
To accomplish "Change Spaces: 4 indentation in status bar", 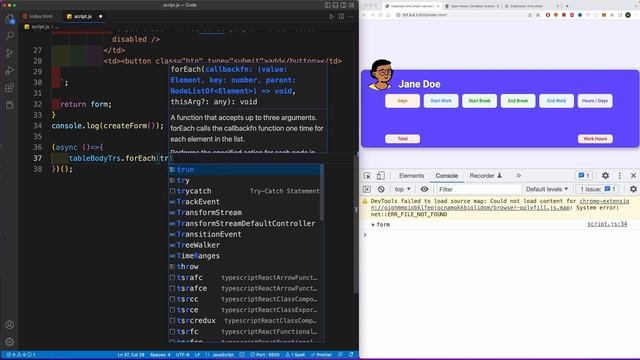I will click(160, 355).
